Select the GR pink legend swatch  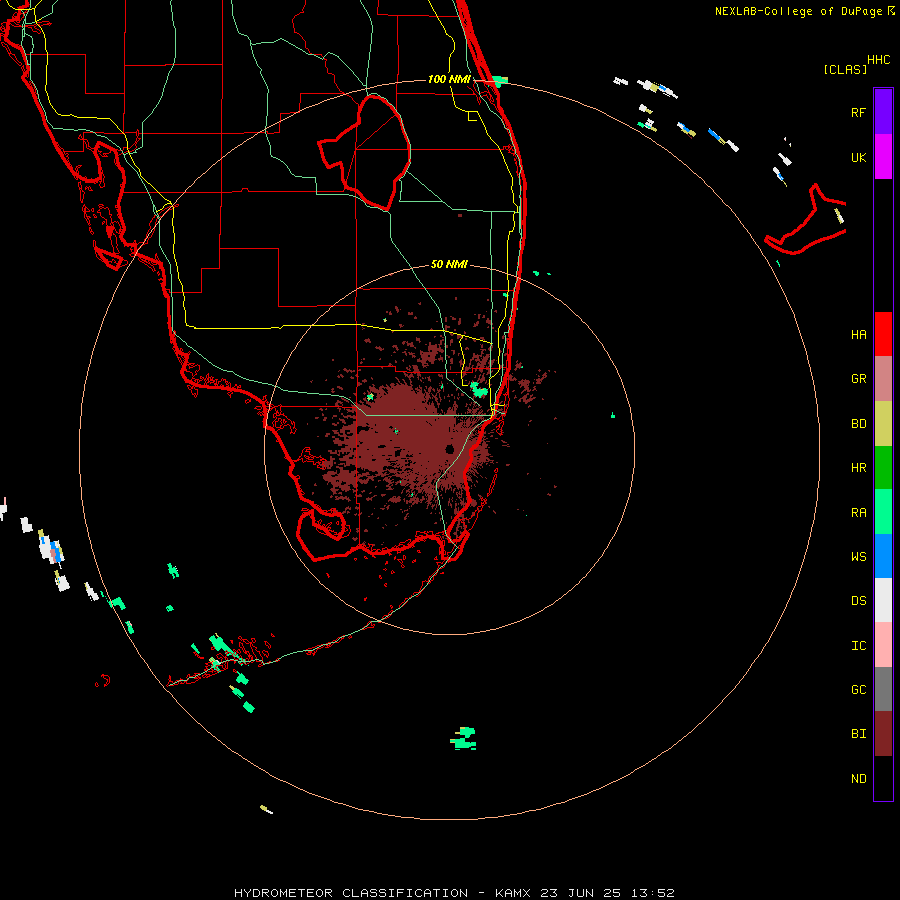pyautogui.click(x=883, y=379)
